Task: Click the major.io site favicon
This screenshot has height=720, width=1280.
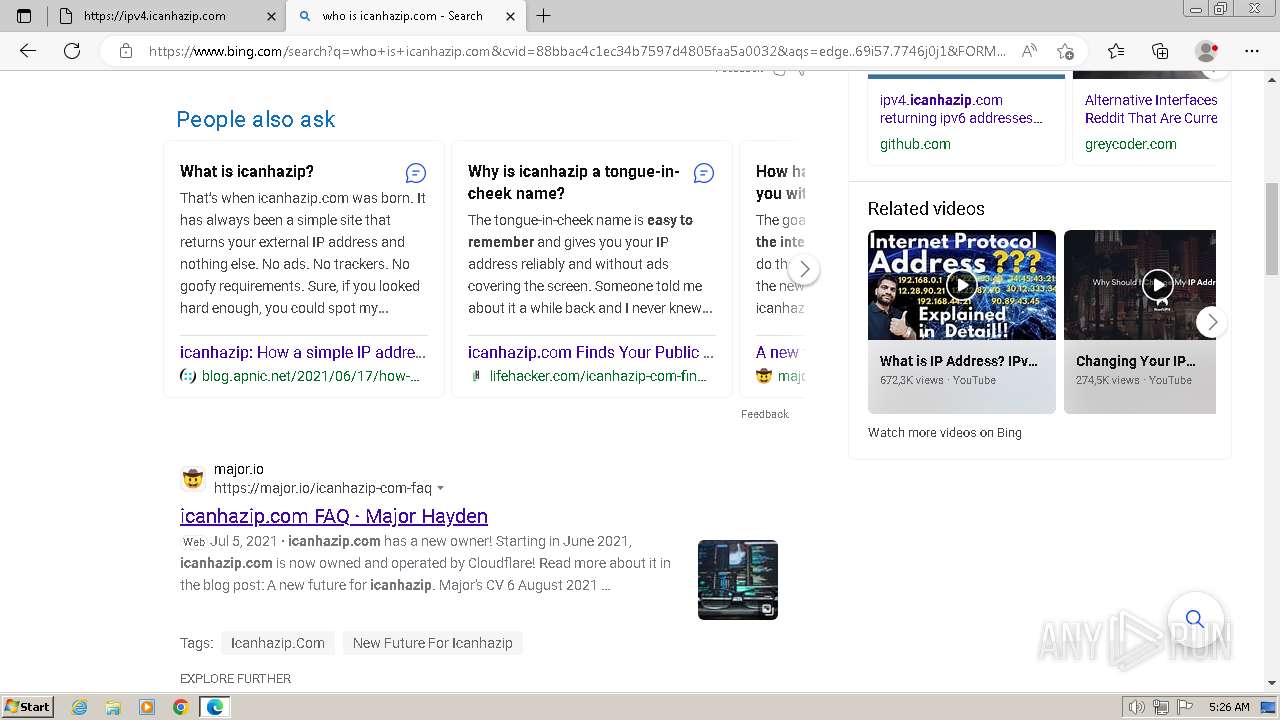Action: point(193,479)
